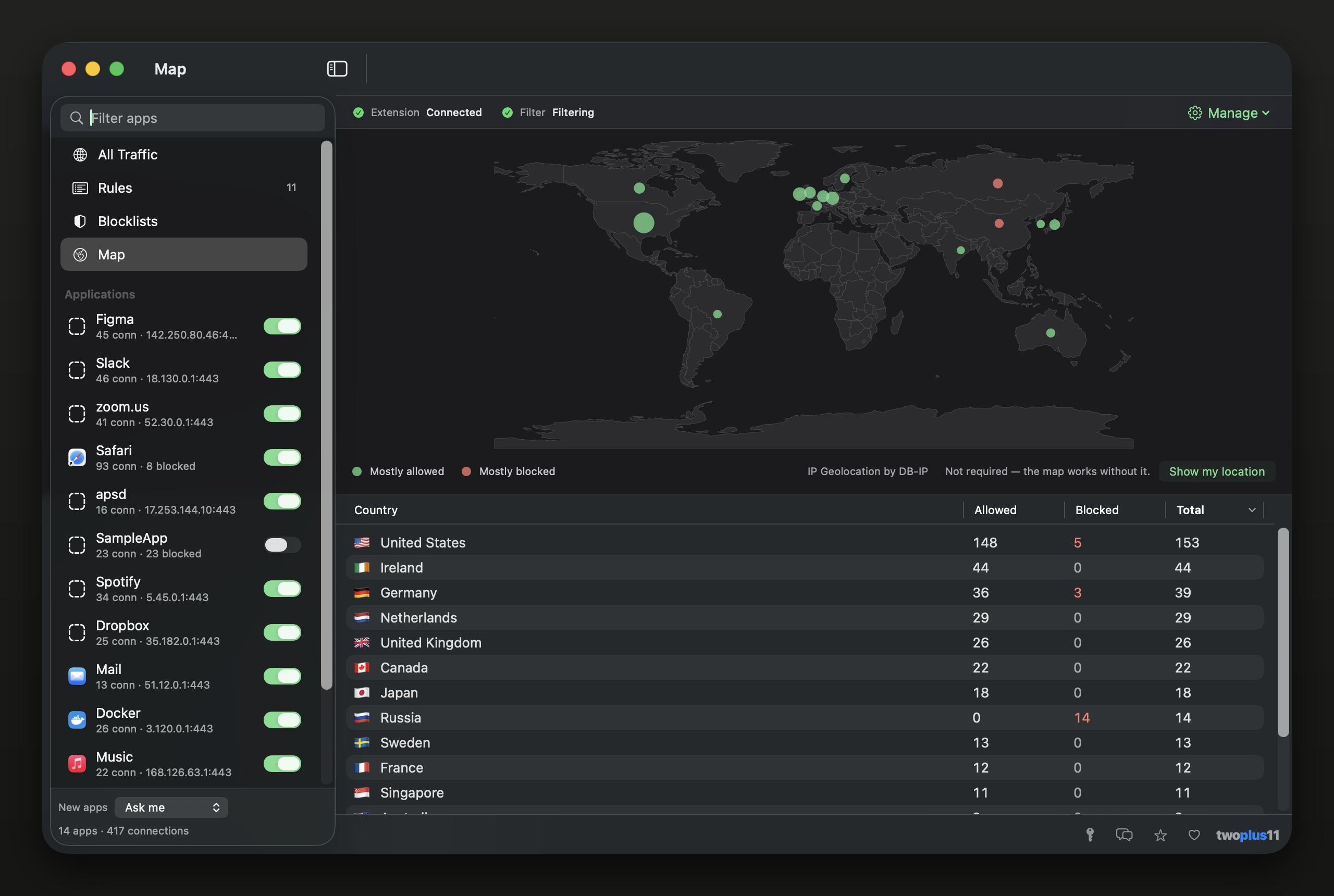
Task: Toggle the sidebar panel icon
Action: coord(337,69)
